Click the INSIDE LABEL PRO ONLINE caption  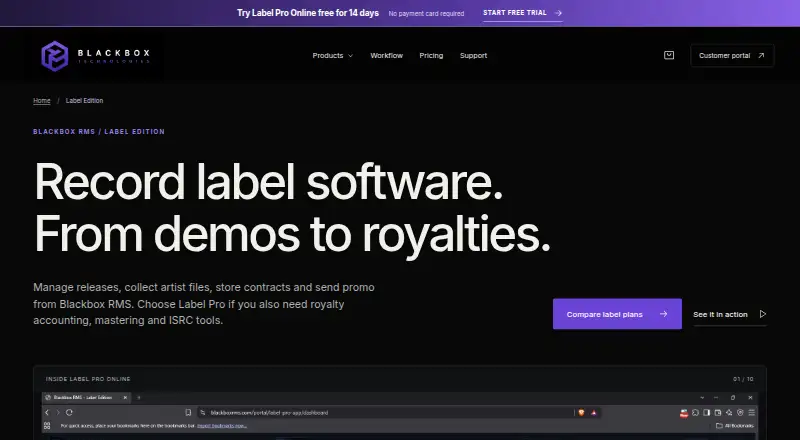point(88,379)
